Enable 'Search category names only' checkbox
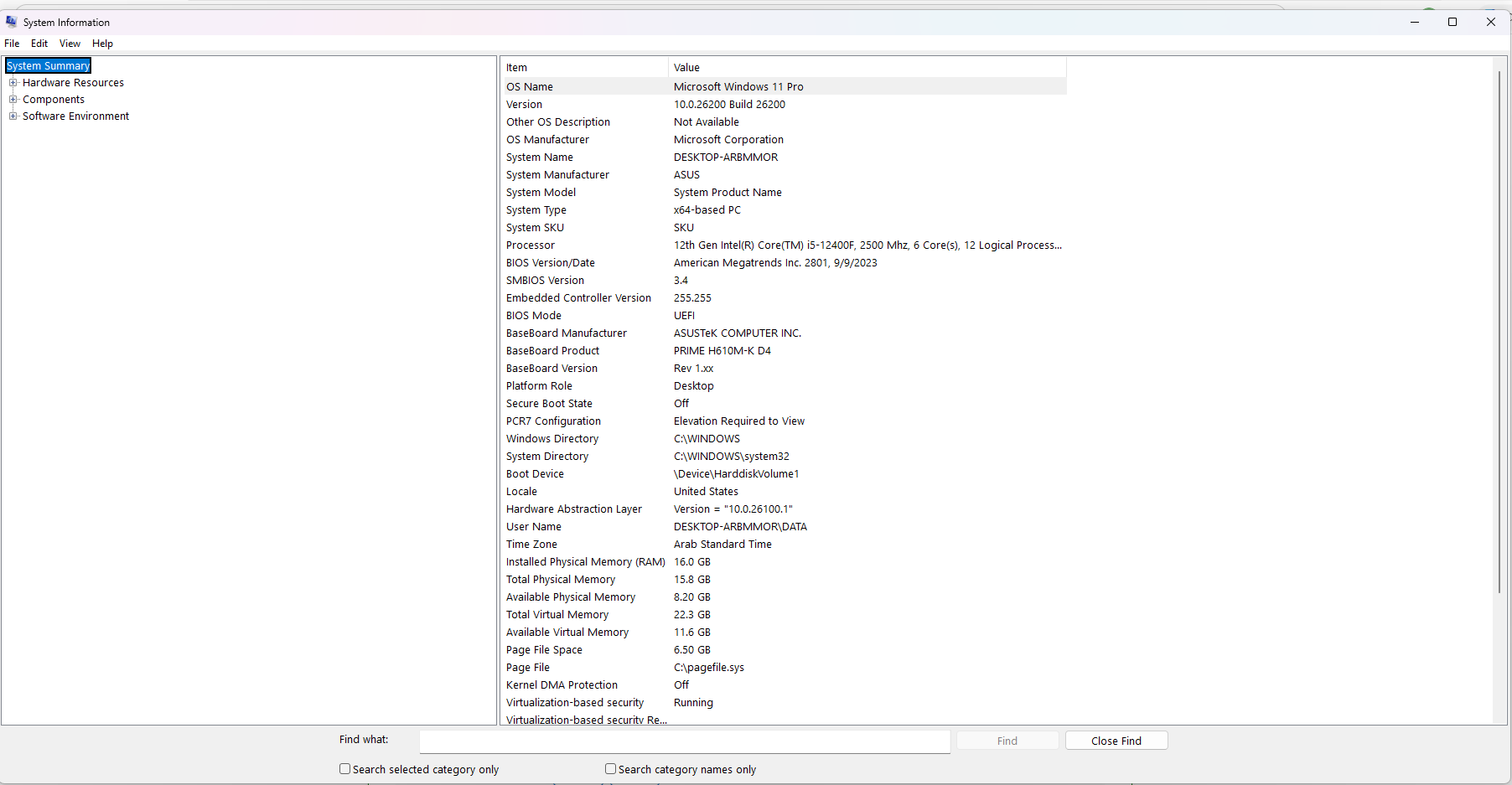Screen dimensions: 1512x785 pos(610,769)
